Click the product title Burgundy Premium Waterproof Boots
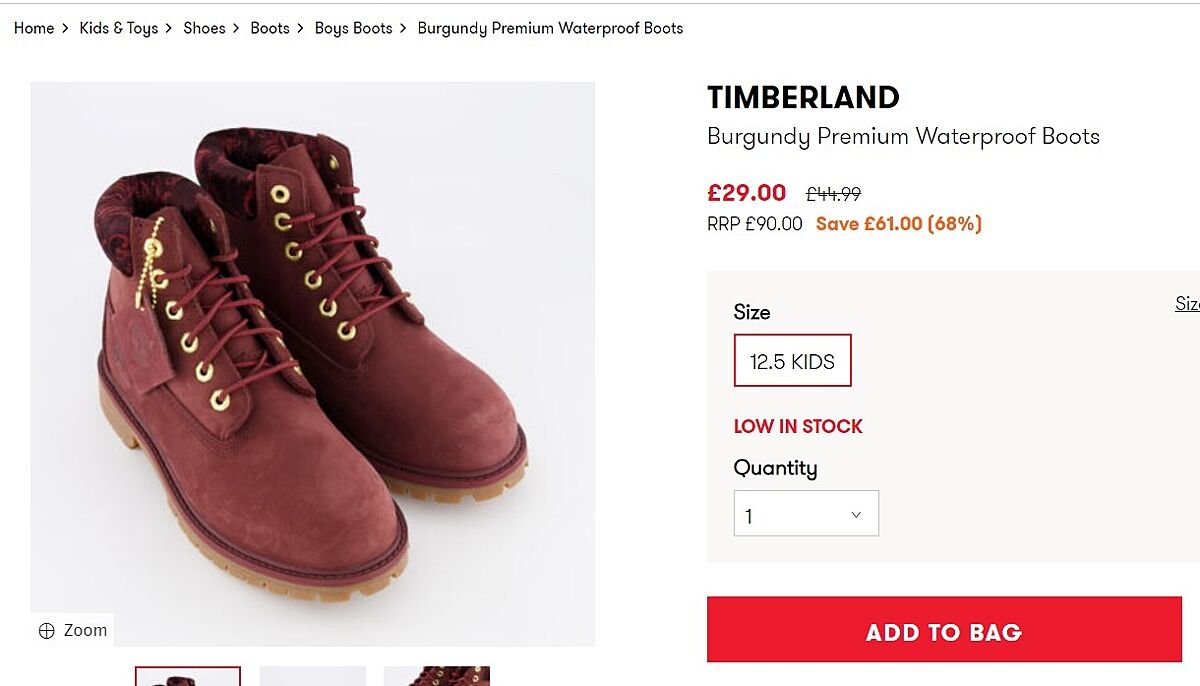 point(903,137)
